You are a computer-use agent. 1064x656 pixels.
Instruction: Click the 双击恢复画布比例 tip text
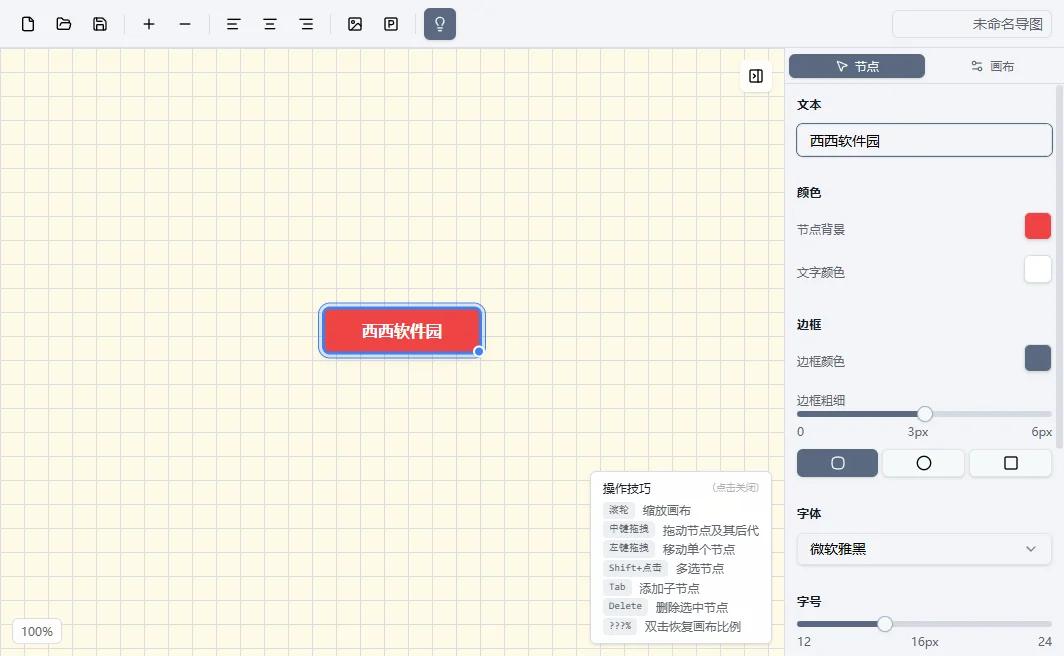692,626
